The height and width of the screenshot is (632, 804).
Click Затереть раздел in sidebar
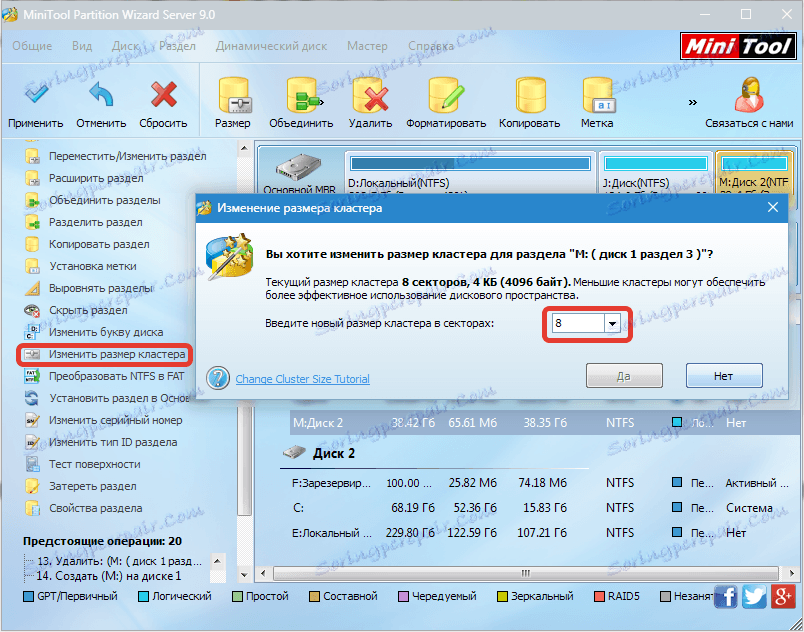pyautogui.click(x=81, y=487)
